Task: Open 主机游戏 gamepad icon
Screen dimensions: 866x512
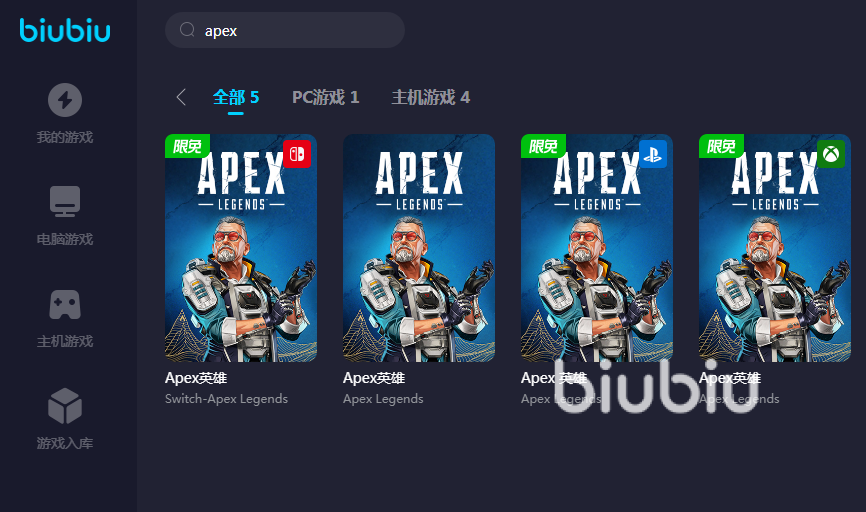Action: [65, 304]
